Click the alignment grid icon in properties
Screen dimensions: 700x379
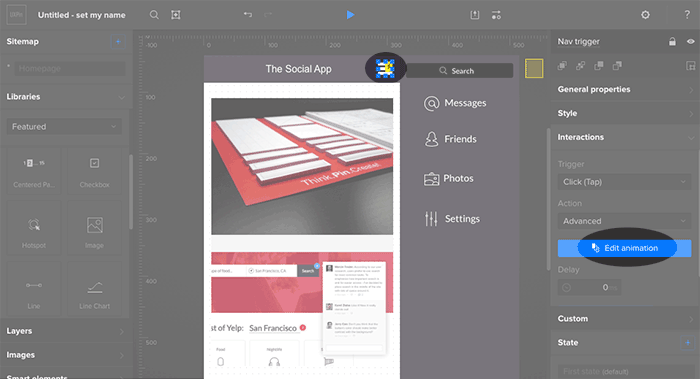[690, 66]
